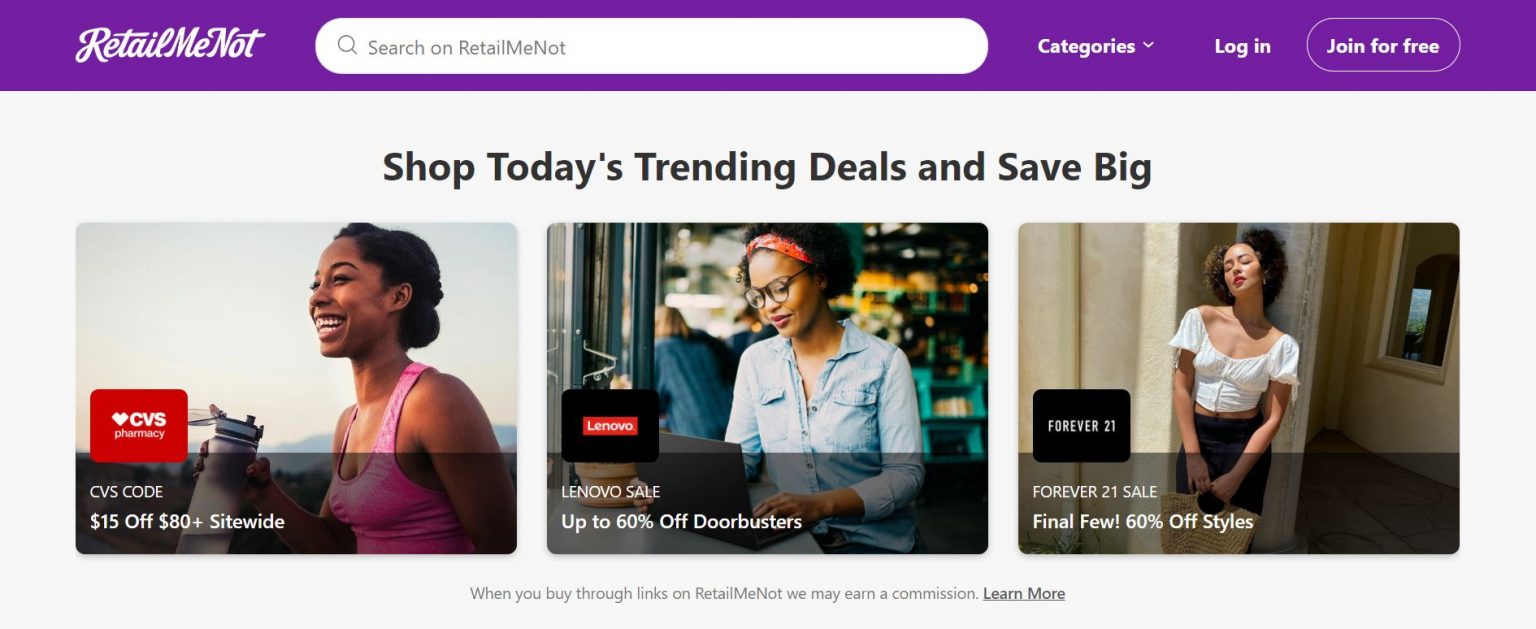Collapse the Categories dropdown arrow
1536x629 pixels.
[1148, 45]
